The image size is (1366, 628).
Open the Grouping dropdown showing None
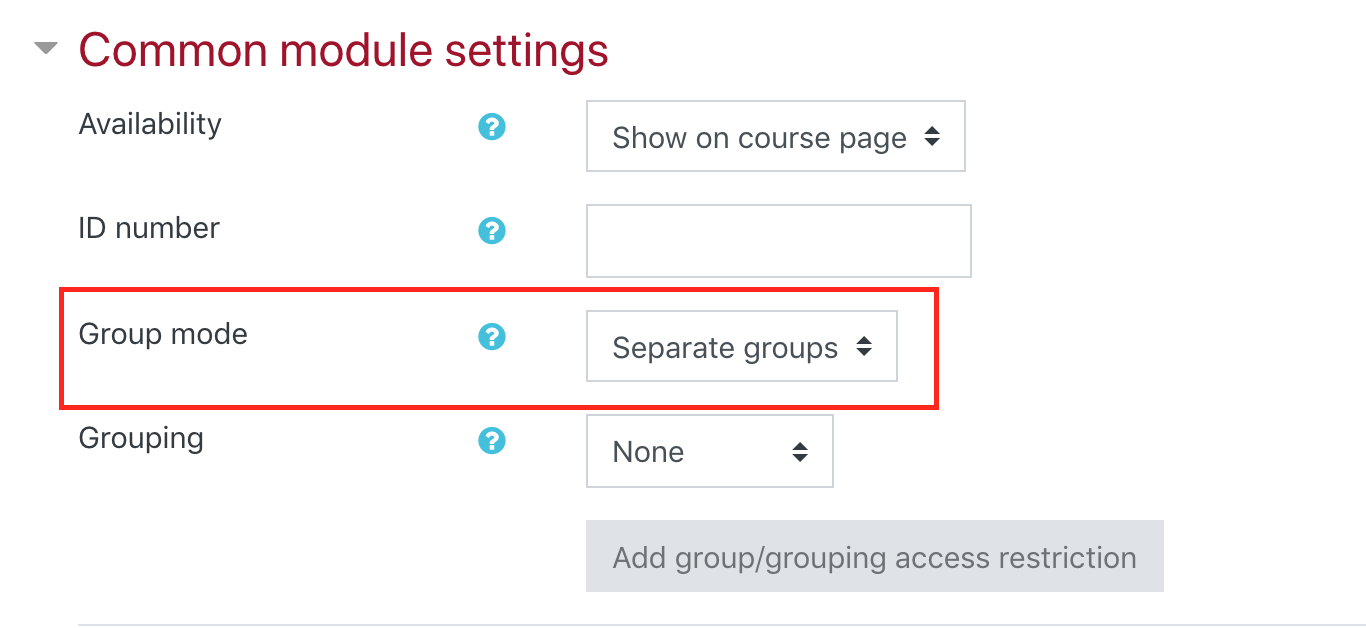[709, 451]
